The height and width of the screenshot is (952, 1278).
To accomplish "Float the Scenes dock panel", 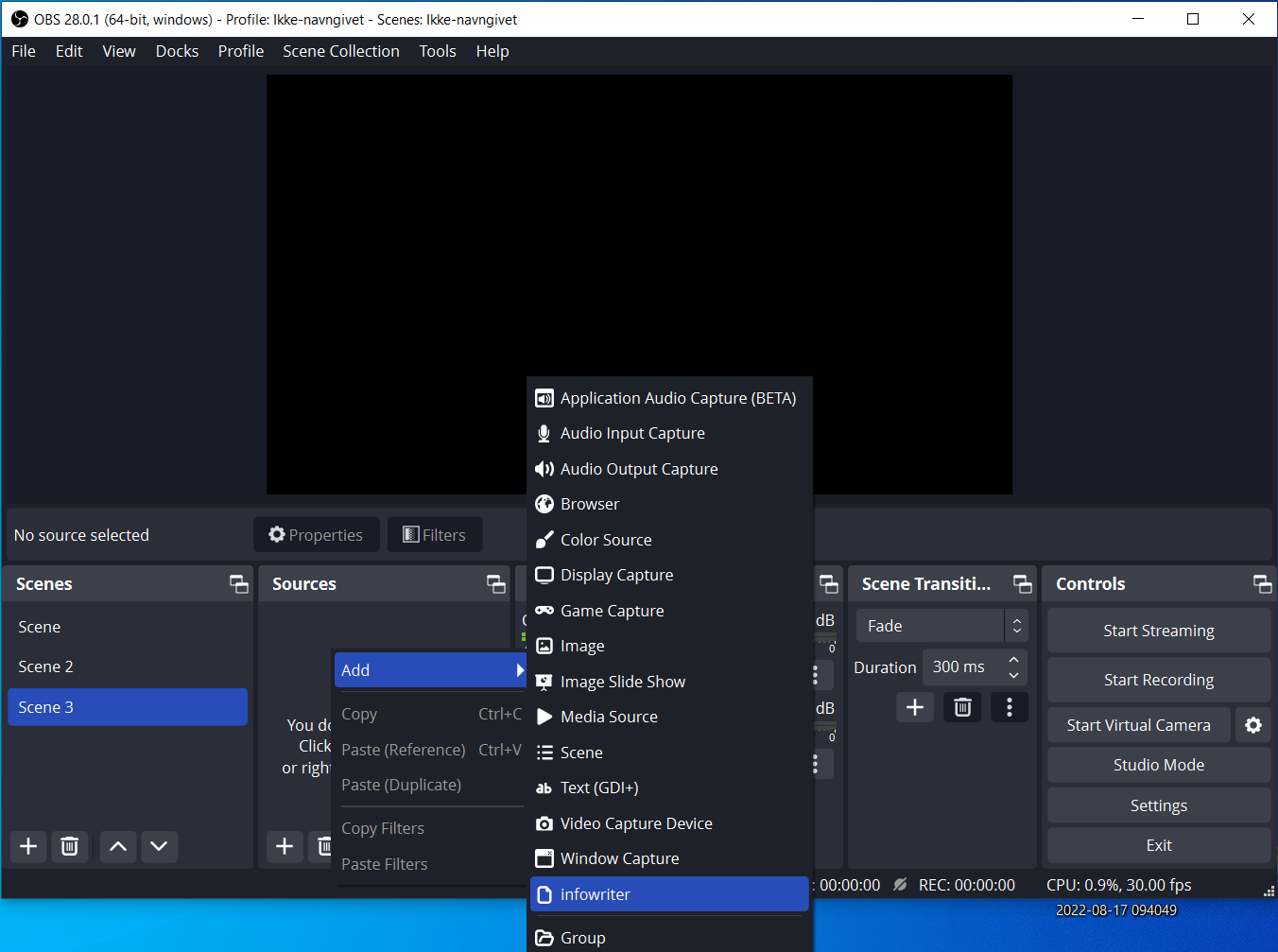I will 239,584.
